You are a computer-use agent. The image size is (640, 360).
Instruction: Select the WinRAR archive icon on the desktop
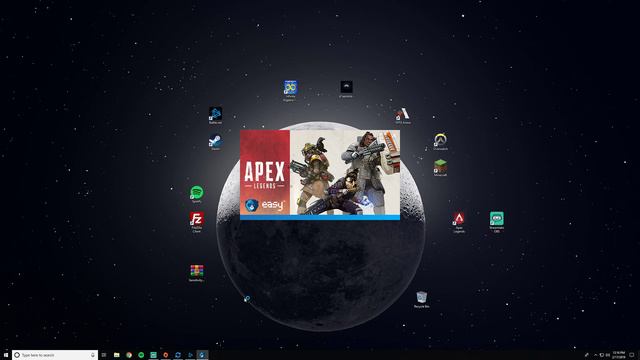(x=197, y=273)
